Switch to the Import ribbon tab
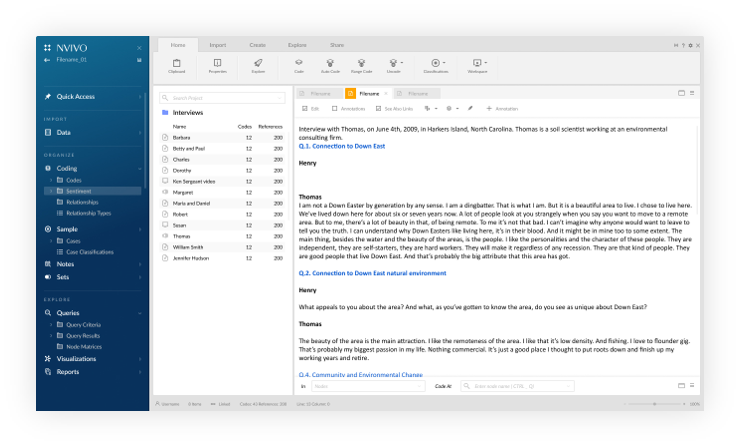Image resolution: width=740 pixels, height=447 pixels. pyautogui.click(x=217, y=45)
